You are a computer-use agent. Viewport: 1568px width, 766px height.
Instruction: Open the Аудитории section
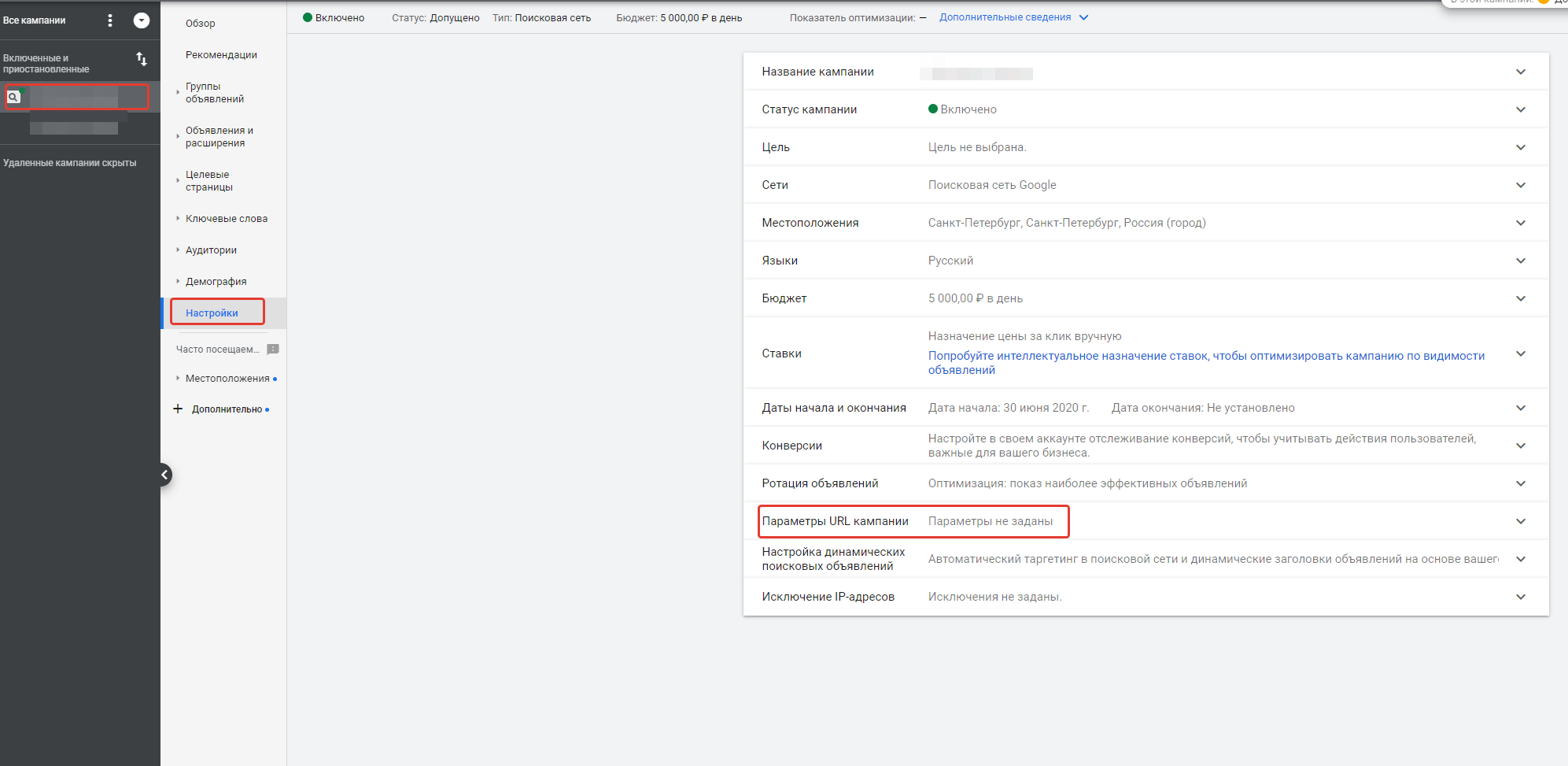click(211, 250)
